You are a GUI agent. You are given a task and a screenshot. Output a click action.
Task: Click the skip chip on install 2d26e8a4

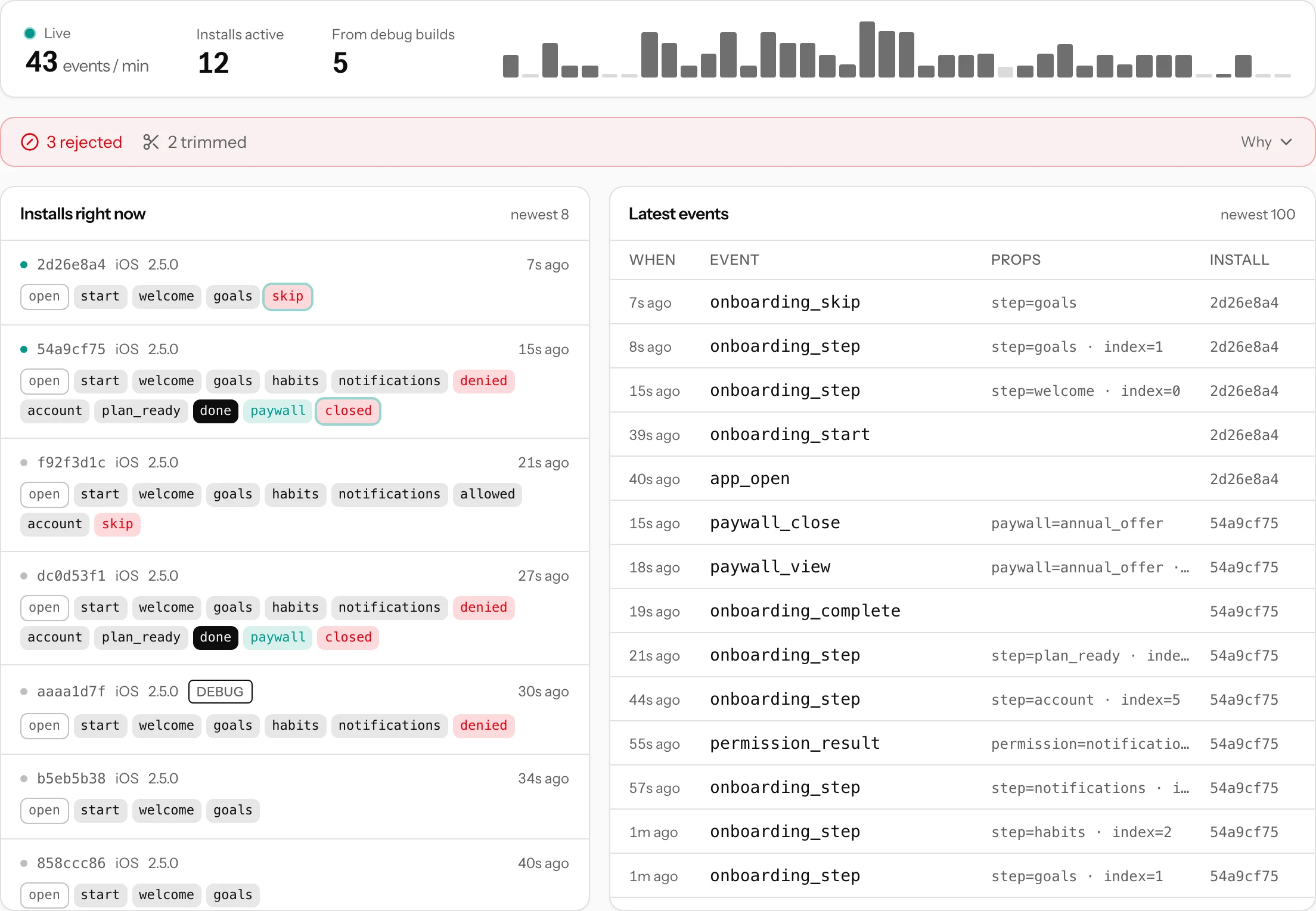point(288,296)
